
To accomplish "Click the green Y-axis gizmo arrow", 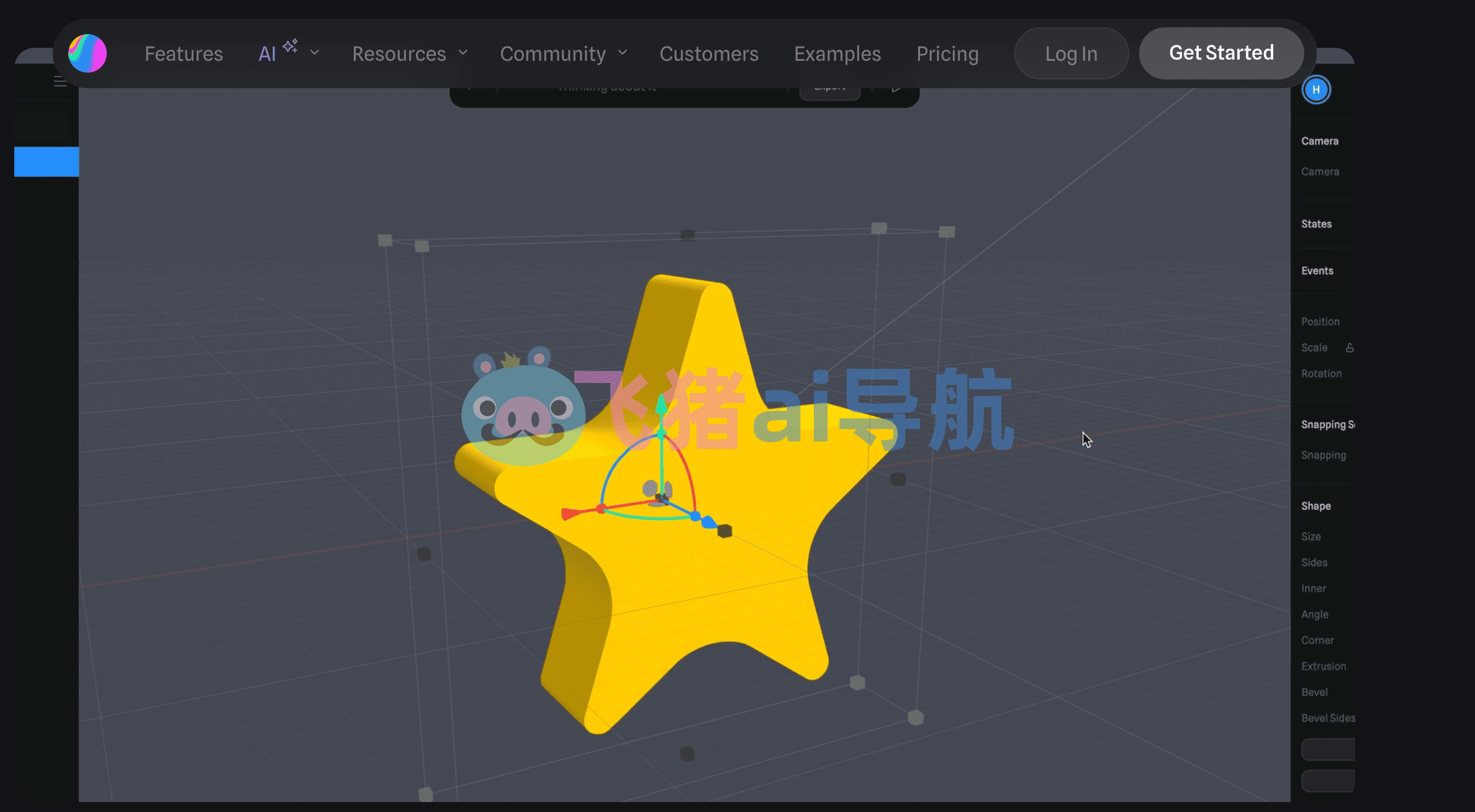I will 662,406.
